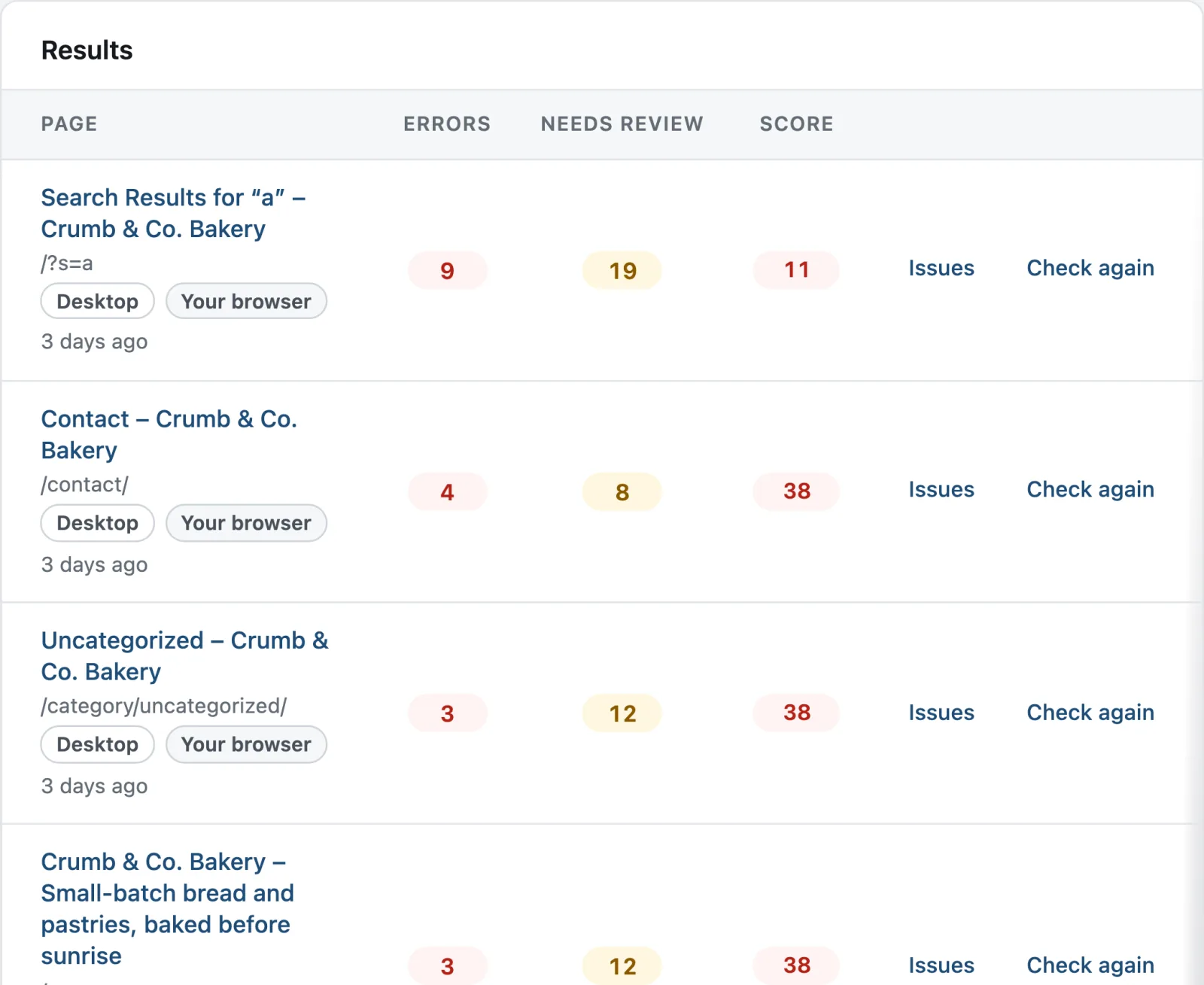The image size is (1204, 985).
Task: Select "3 days ago" under the Uncategorized row
Action: click(x=94, y=786)
